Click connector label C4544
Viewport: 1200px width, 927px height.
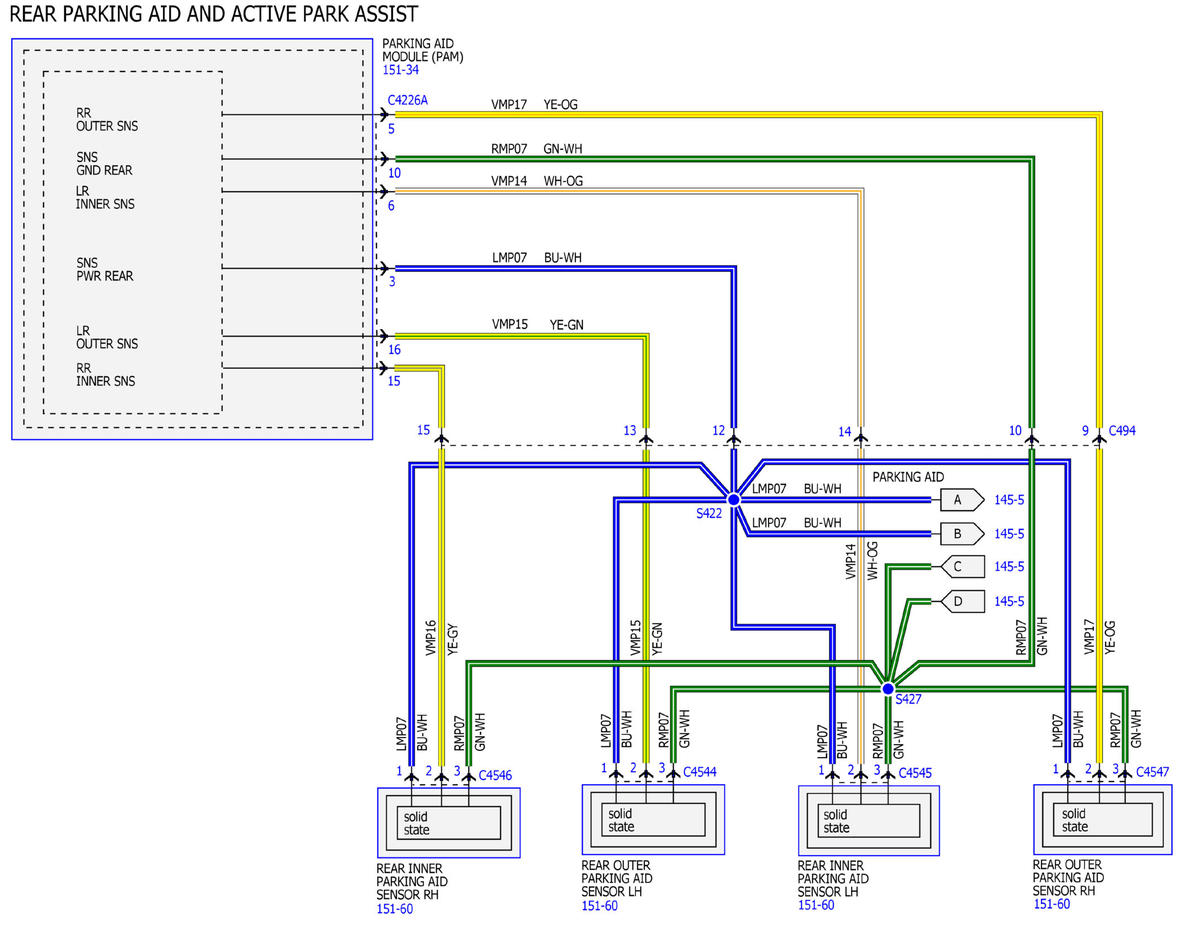click(x=699, y=772)
